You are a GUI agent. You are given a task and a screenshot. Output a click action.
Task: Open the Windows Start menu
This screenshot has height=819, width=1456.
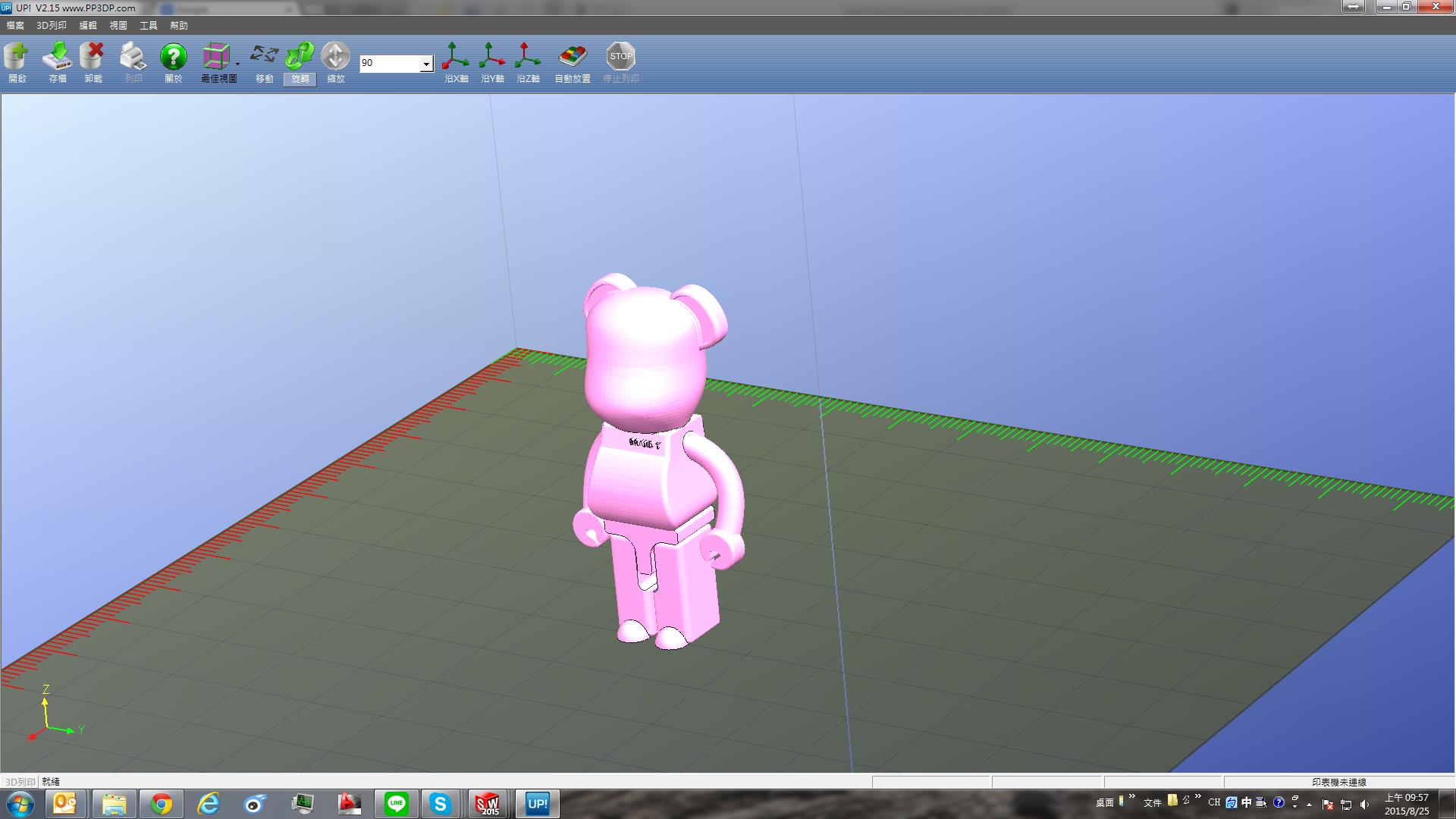coord(20,804)
